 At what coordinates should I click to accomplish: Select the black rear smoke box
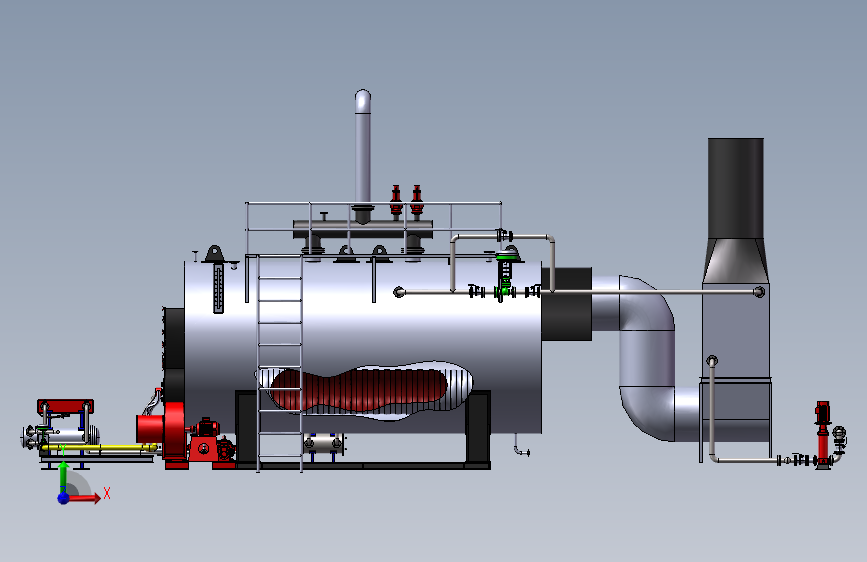[x=567, y=304]
